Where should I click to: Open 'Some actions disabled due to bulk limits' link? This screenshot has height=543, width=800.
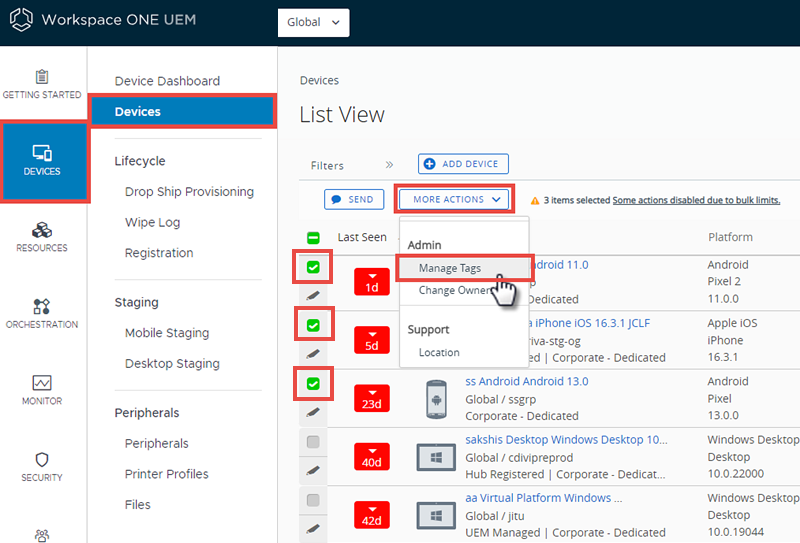tap(696, 200)
